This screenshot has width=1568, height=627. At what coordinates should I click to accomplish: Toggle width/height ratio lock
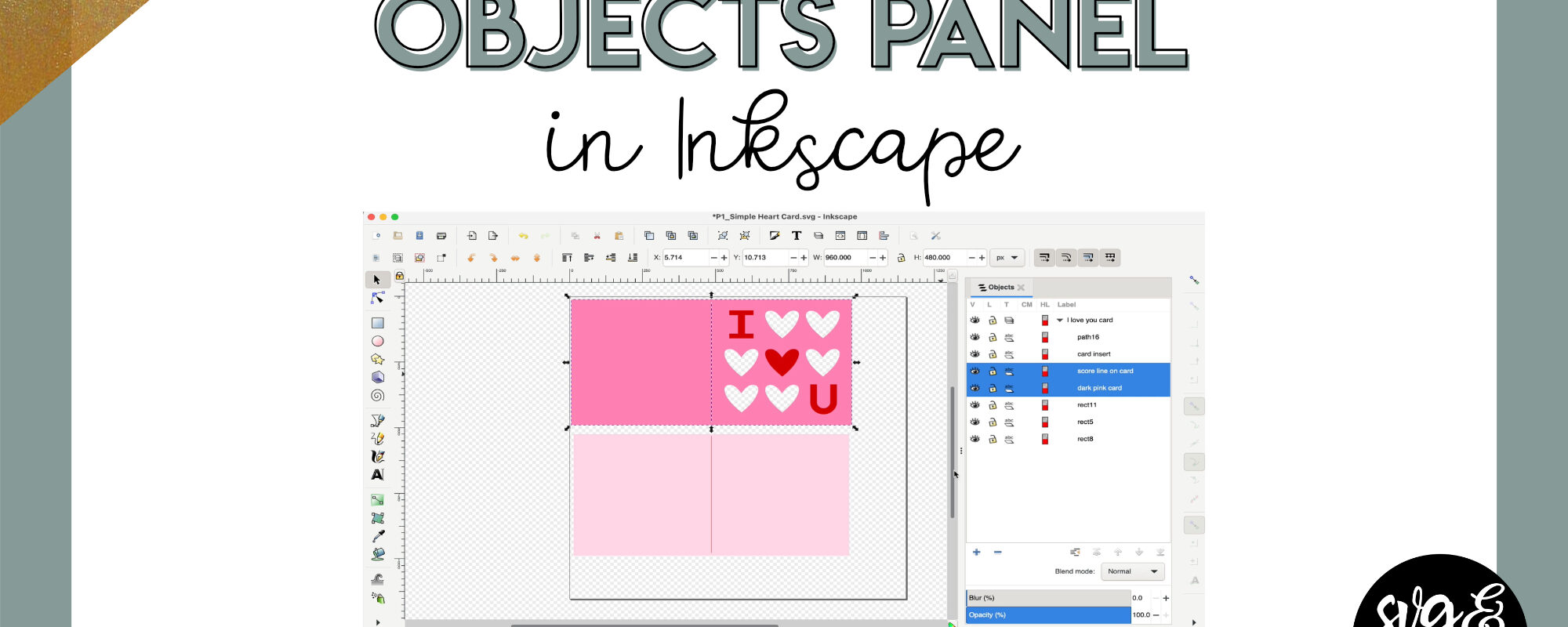coord(901,258)
